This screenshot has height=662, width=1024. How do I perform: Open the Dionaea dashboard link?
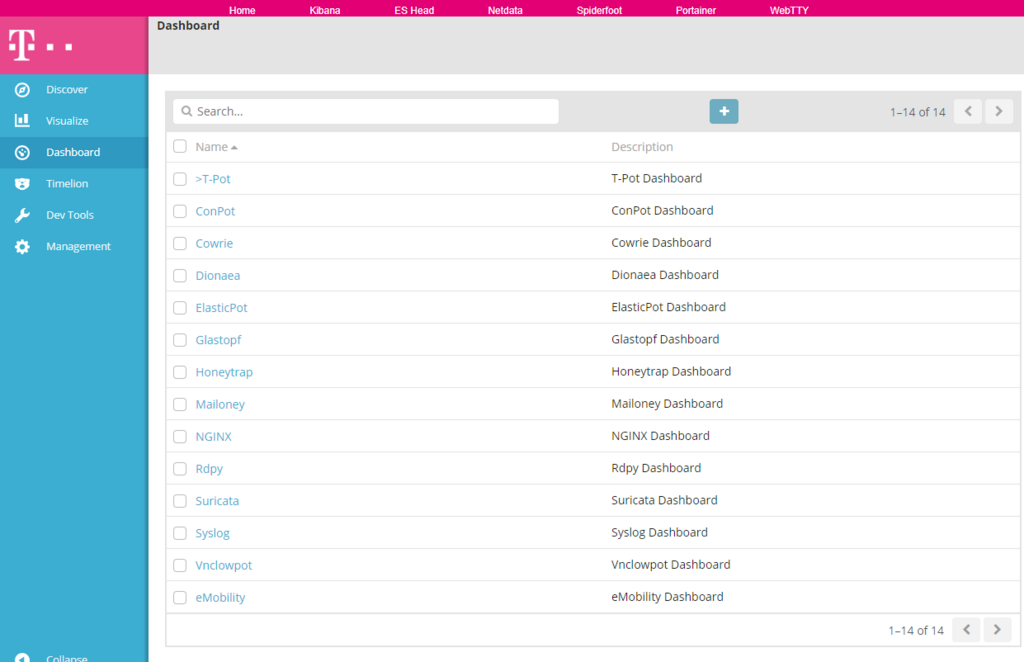(217, 276)
